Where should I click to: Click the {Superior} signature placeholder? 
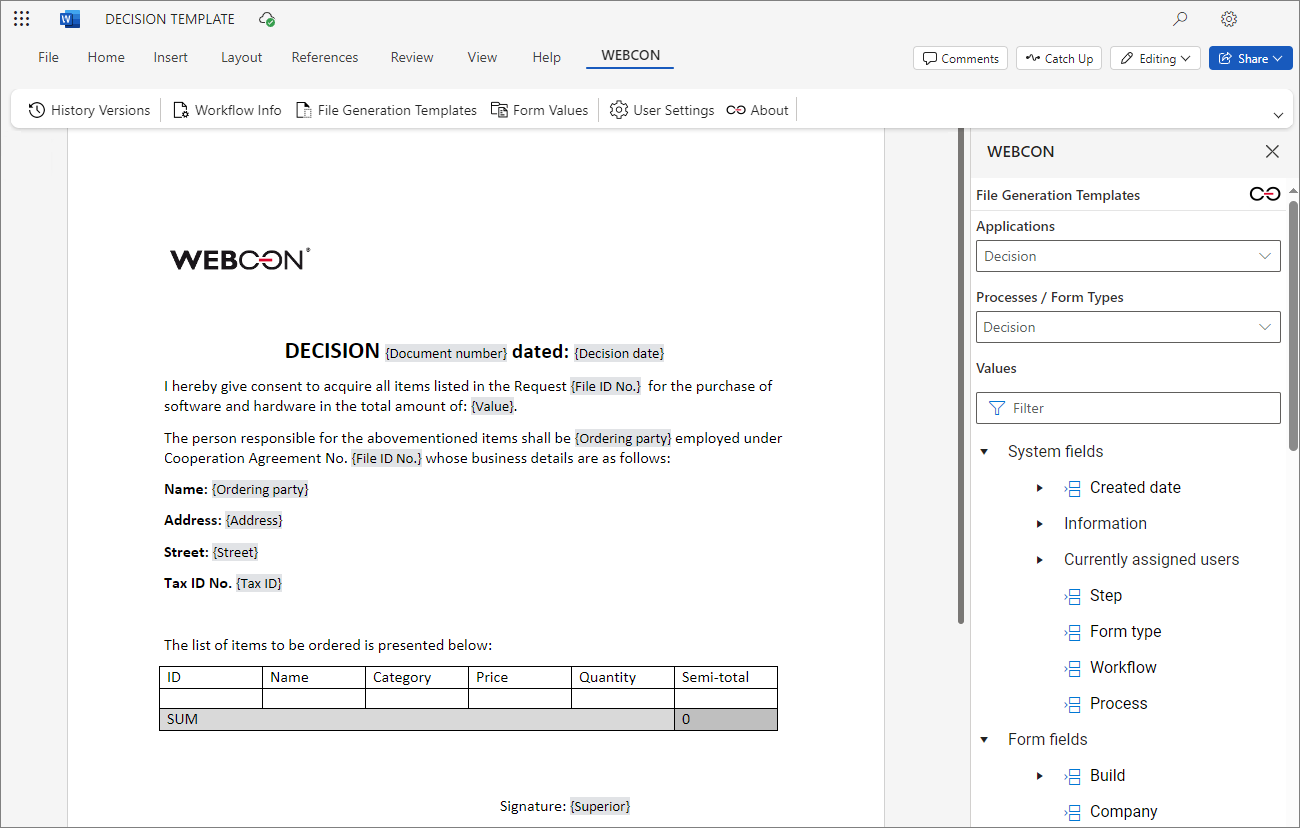click(600, 806)
